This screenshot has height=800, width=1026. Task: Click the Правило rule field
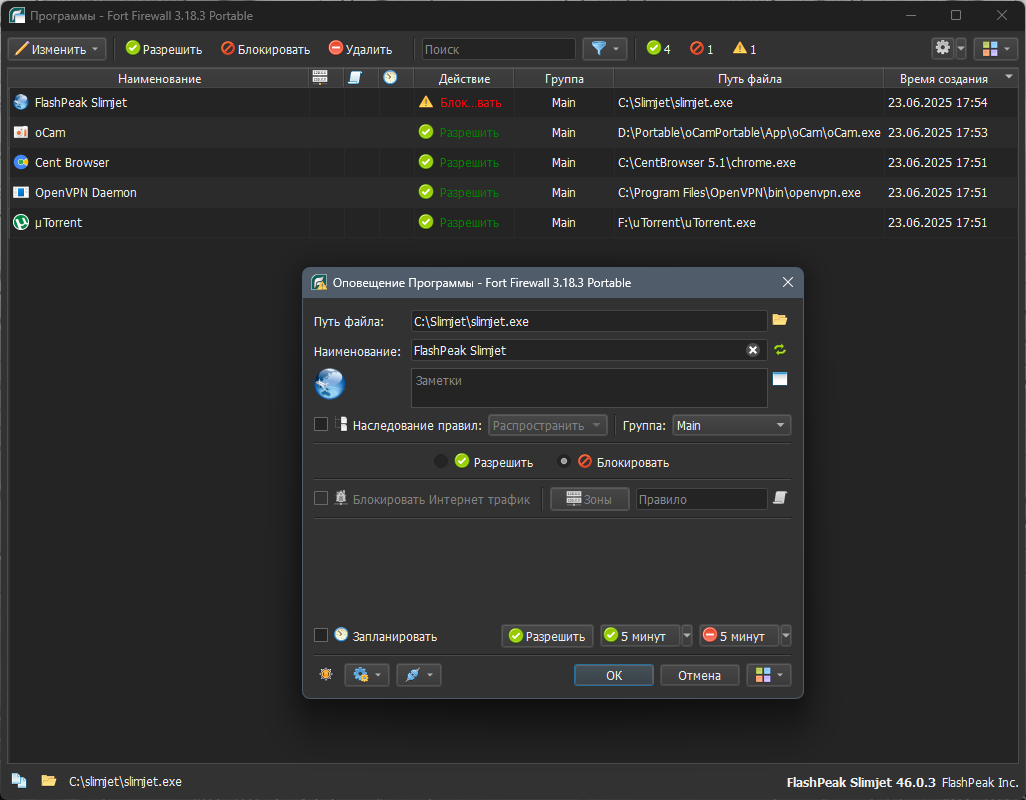pyautogui.click(x=701, y=499)
